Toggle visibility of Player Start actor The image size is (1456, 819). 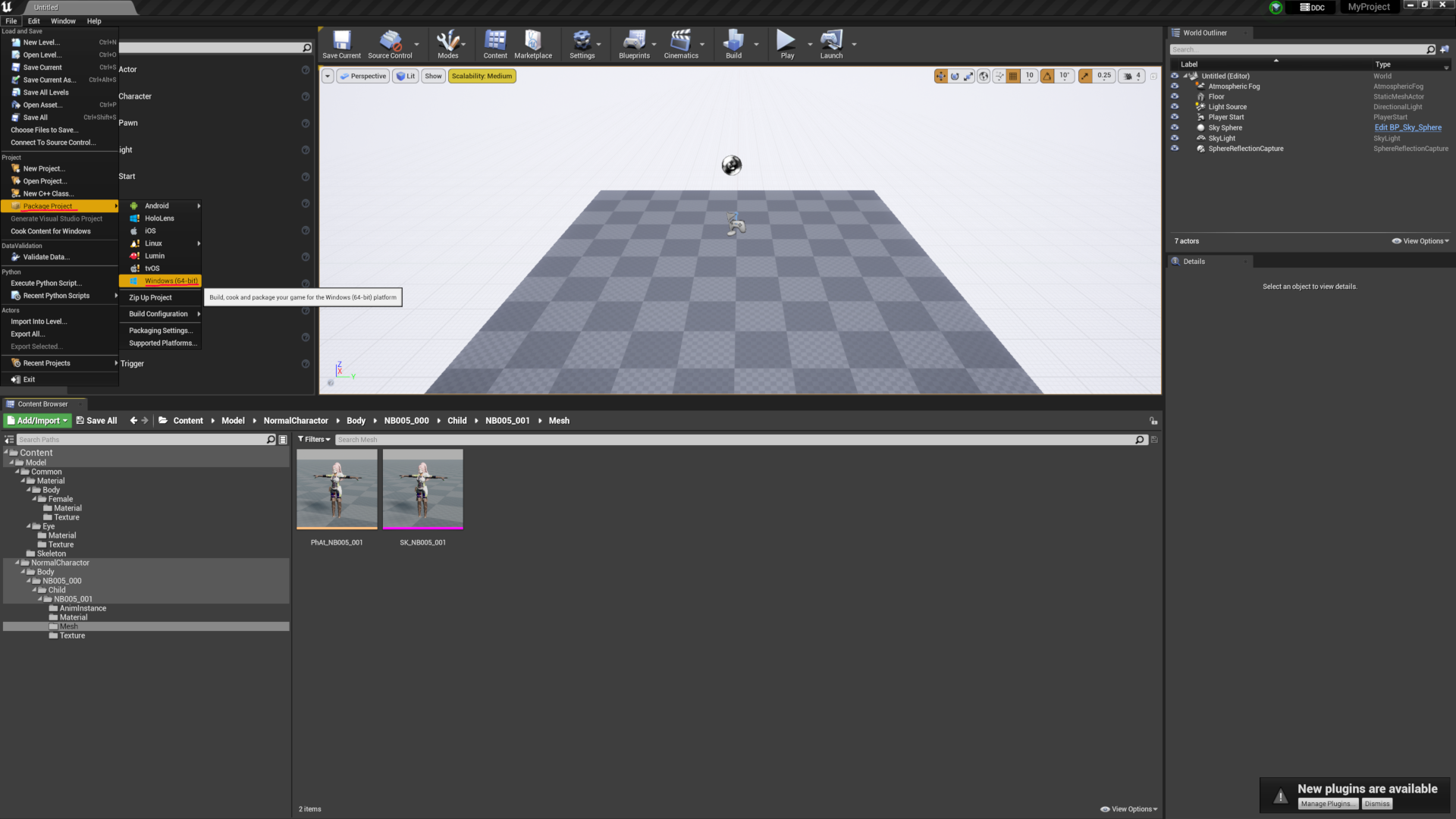click(1175, 118)
